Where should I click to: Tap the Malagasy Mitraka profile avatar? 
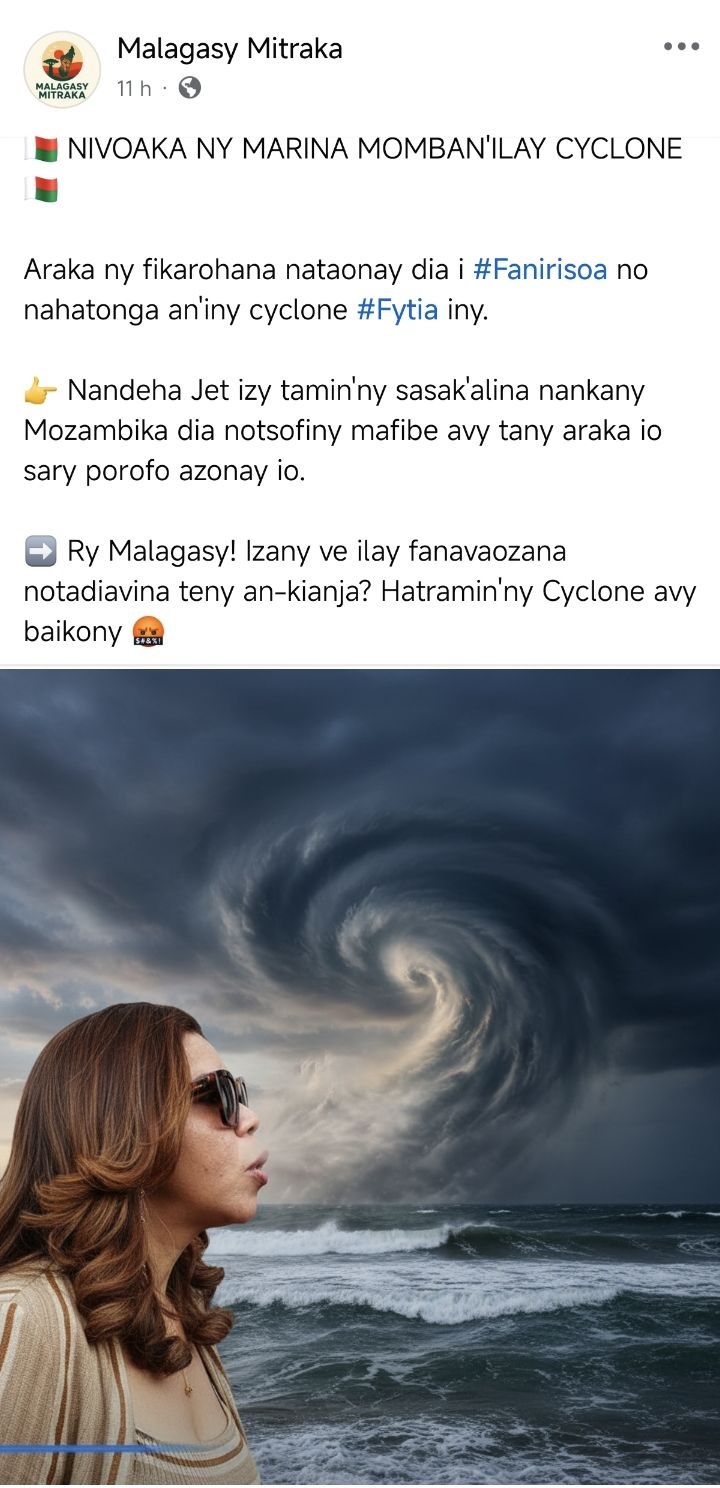[x=62, y=70]
